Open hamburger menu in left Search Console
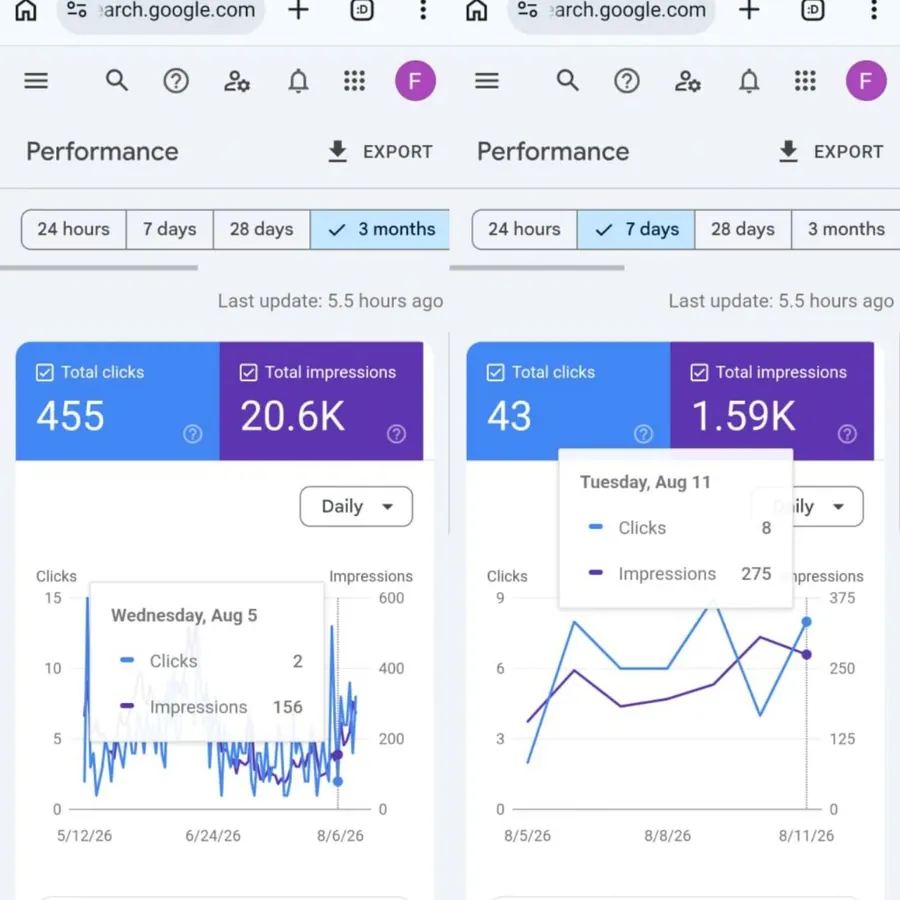Image resolution: width=900 pixels, height=900 pixels. coord(36,81)
